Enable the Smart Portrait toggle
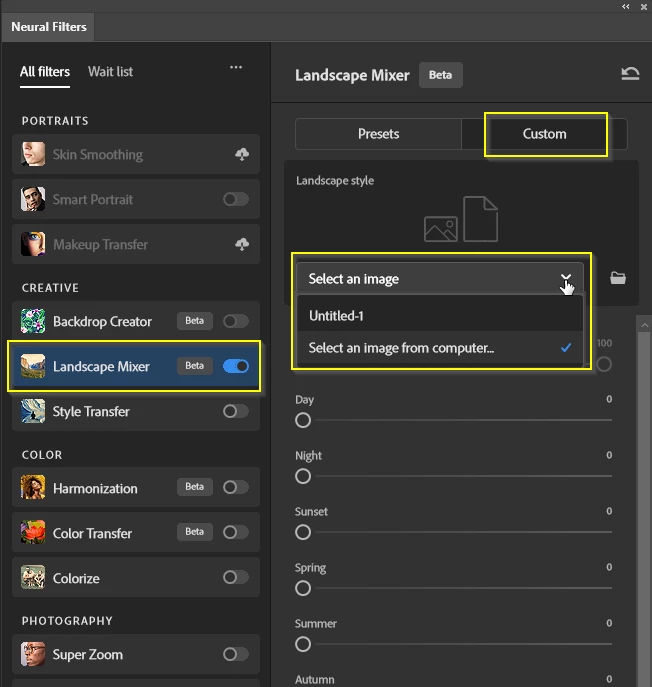The height and width of the screenshot is (687, 652). click(236, 199)
